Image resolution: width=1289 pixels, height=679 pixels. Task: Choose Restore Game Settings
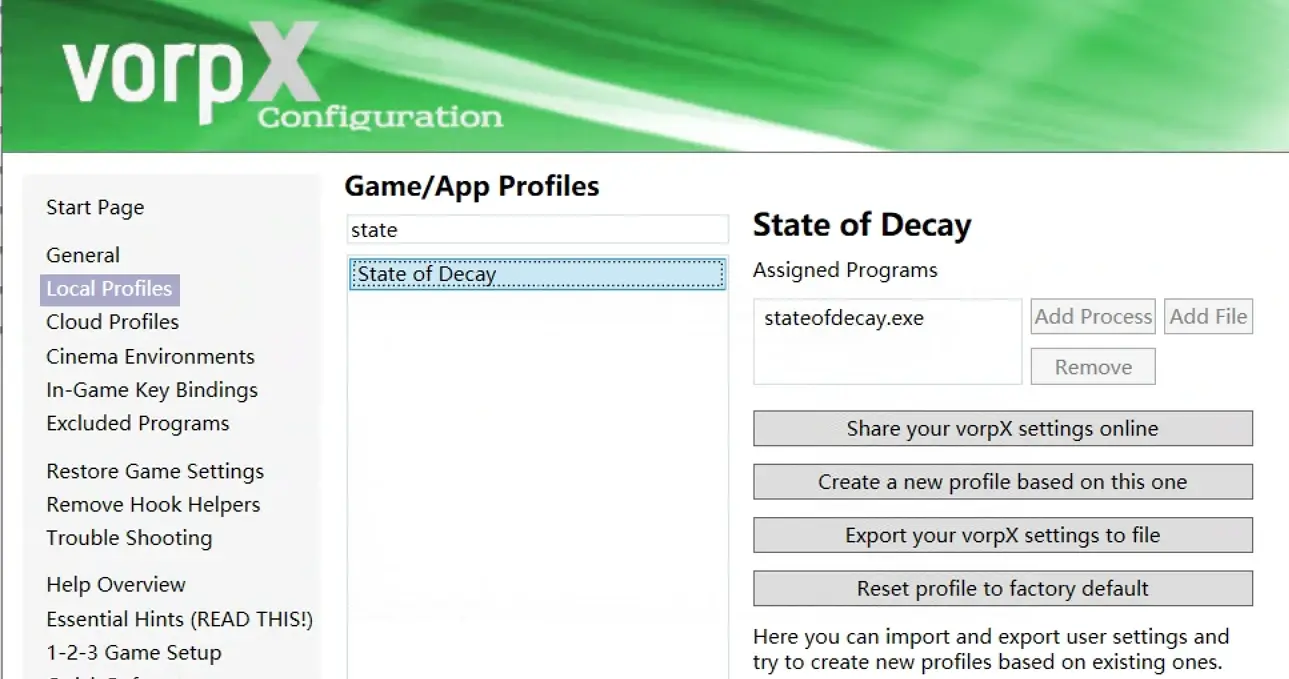155,471
